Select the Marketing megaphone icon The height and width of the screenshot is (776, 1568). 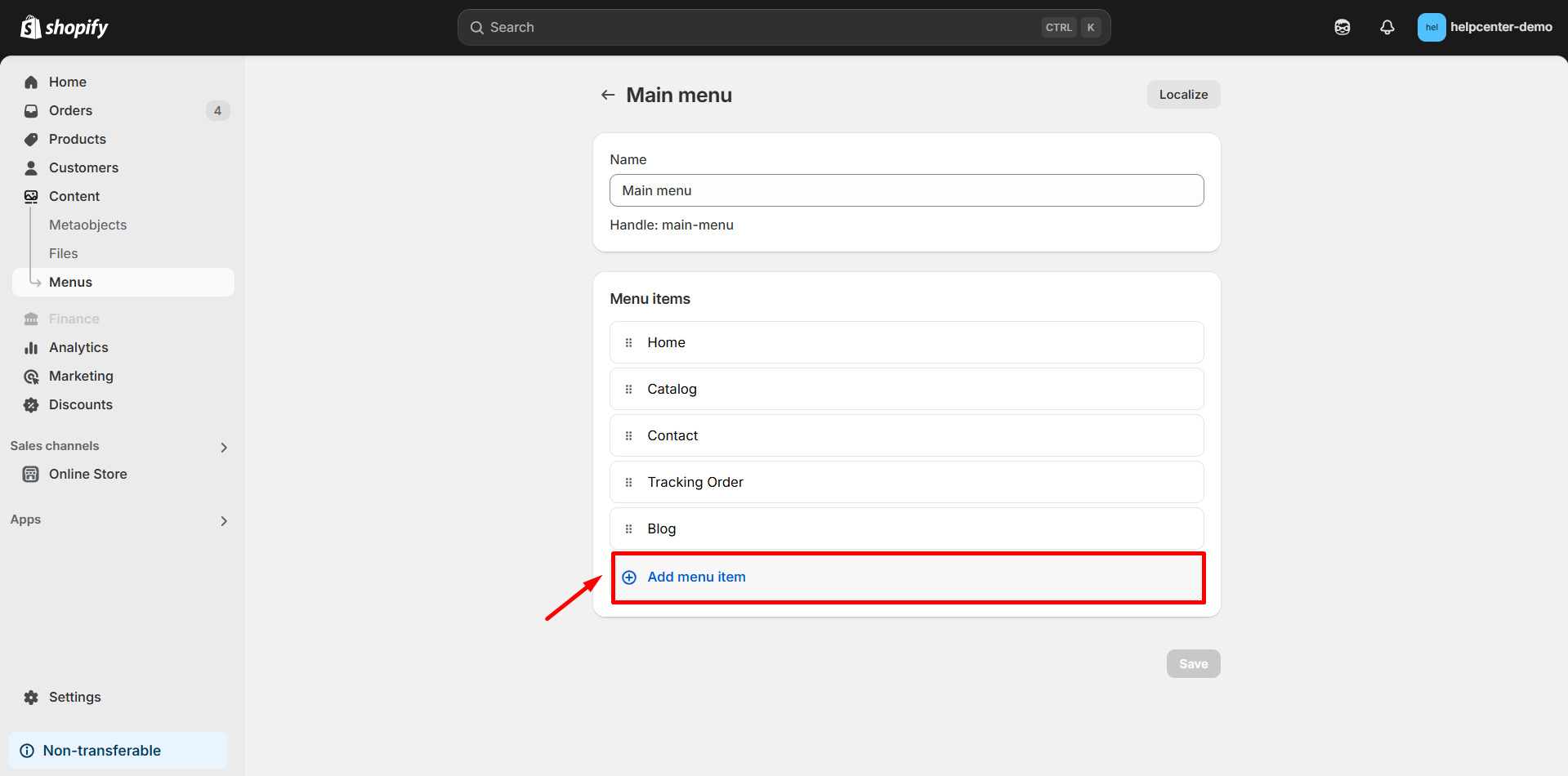[x=30, y=376]
